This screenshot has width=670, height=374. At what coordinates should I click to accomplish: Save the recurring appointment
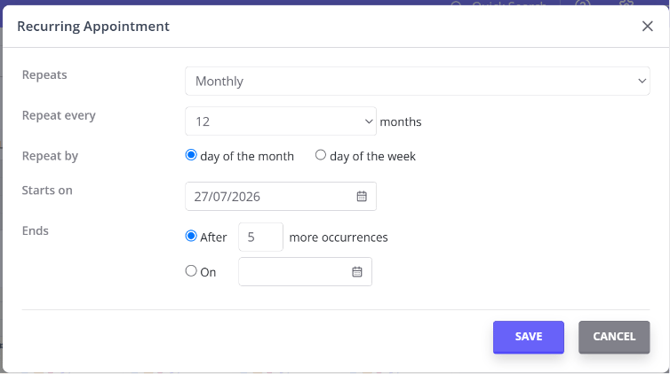tap(529, 337)
